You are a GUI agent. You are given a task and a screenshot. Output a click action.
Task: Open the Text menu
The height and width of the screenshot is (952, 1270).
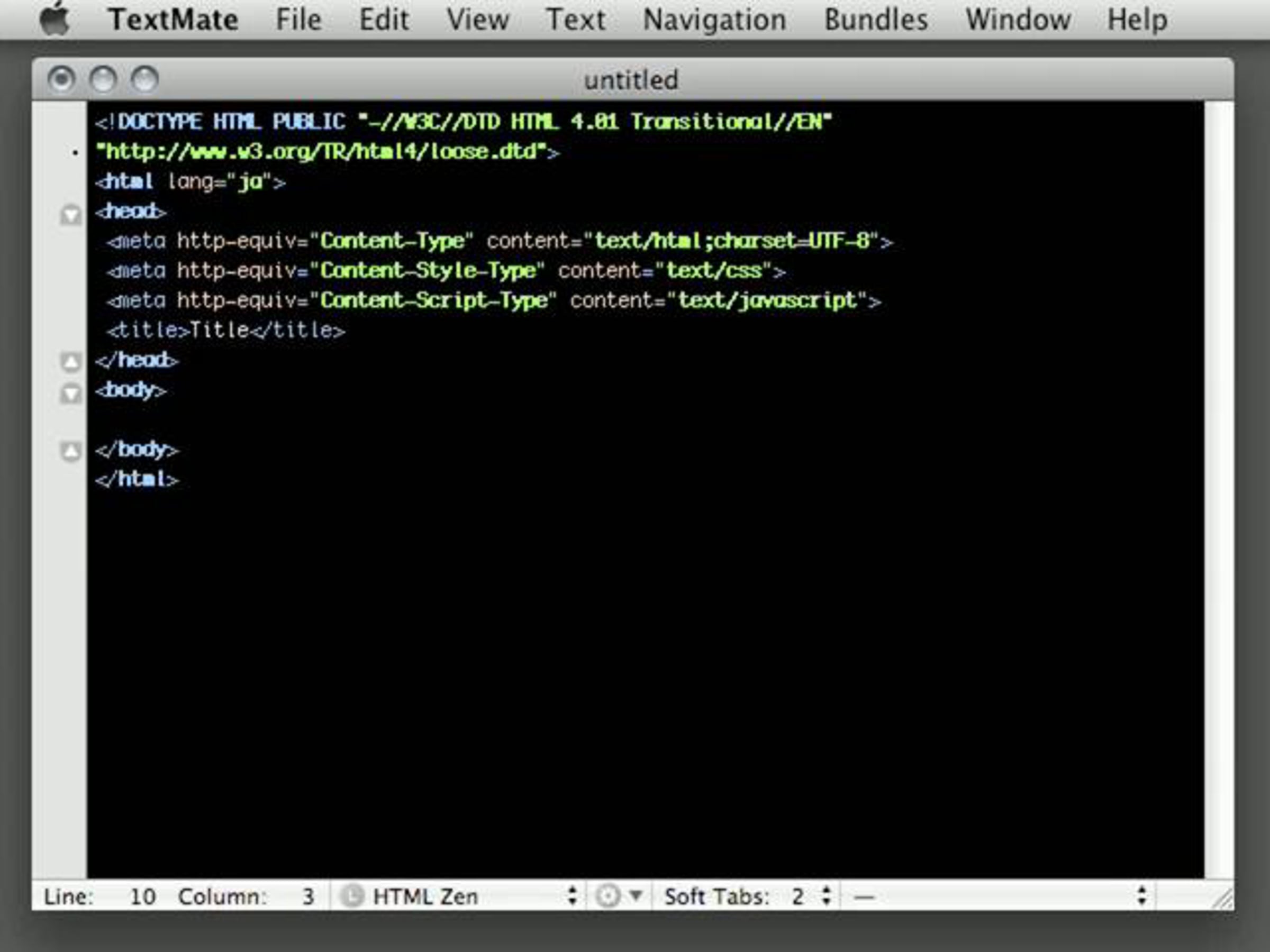[575, 20]
